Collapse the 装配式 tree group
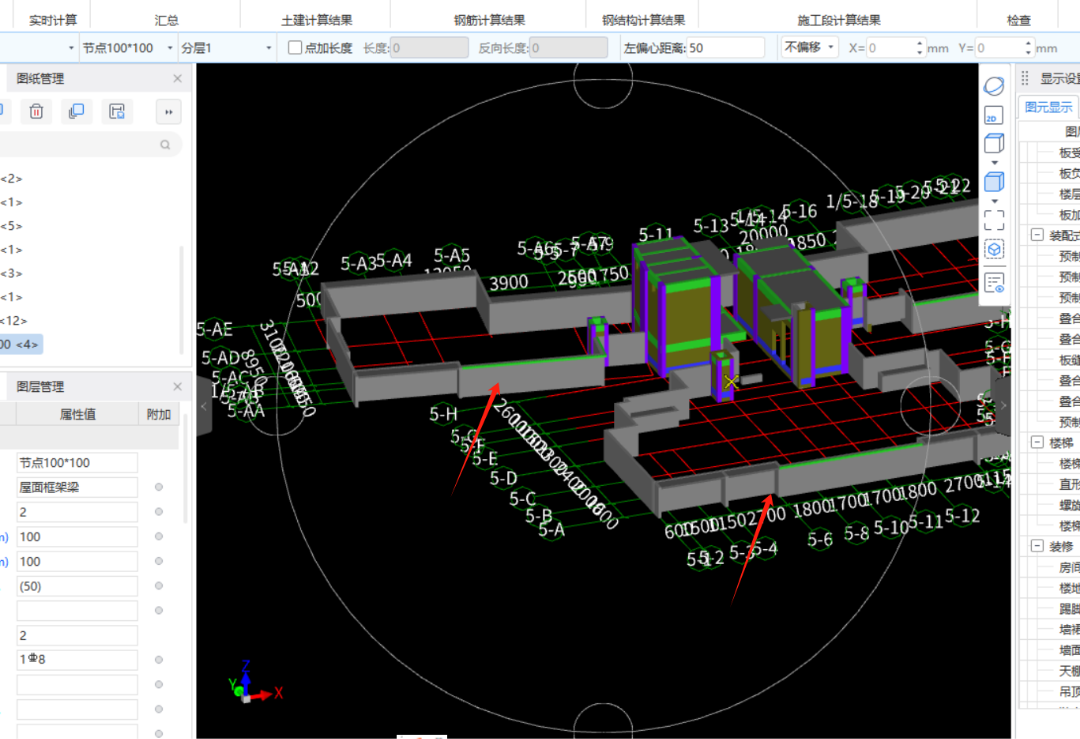 click(1037, 235)
